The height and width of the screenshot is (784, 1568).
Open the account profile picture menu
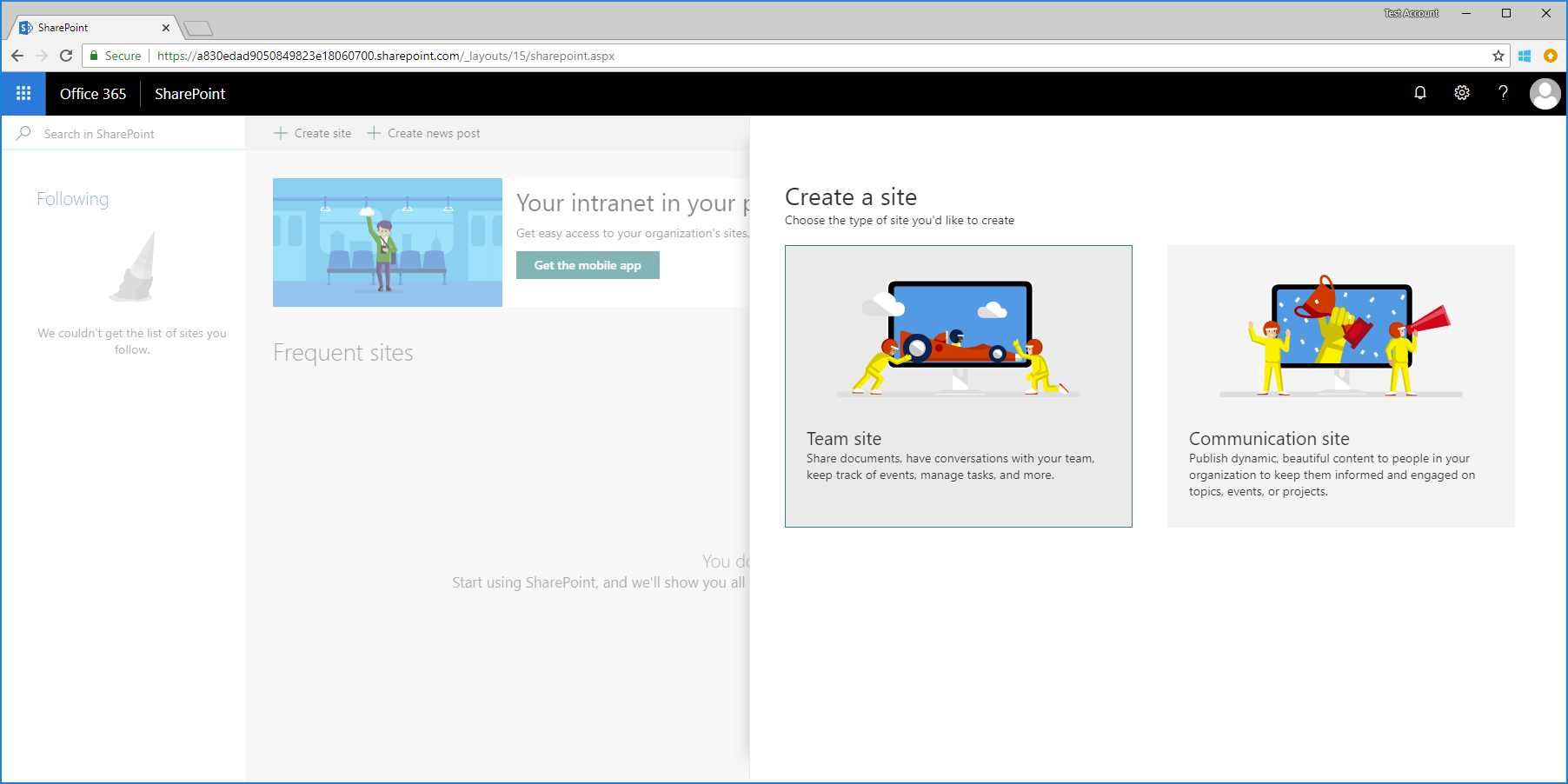click(1545, 94)
